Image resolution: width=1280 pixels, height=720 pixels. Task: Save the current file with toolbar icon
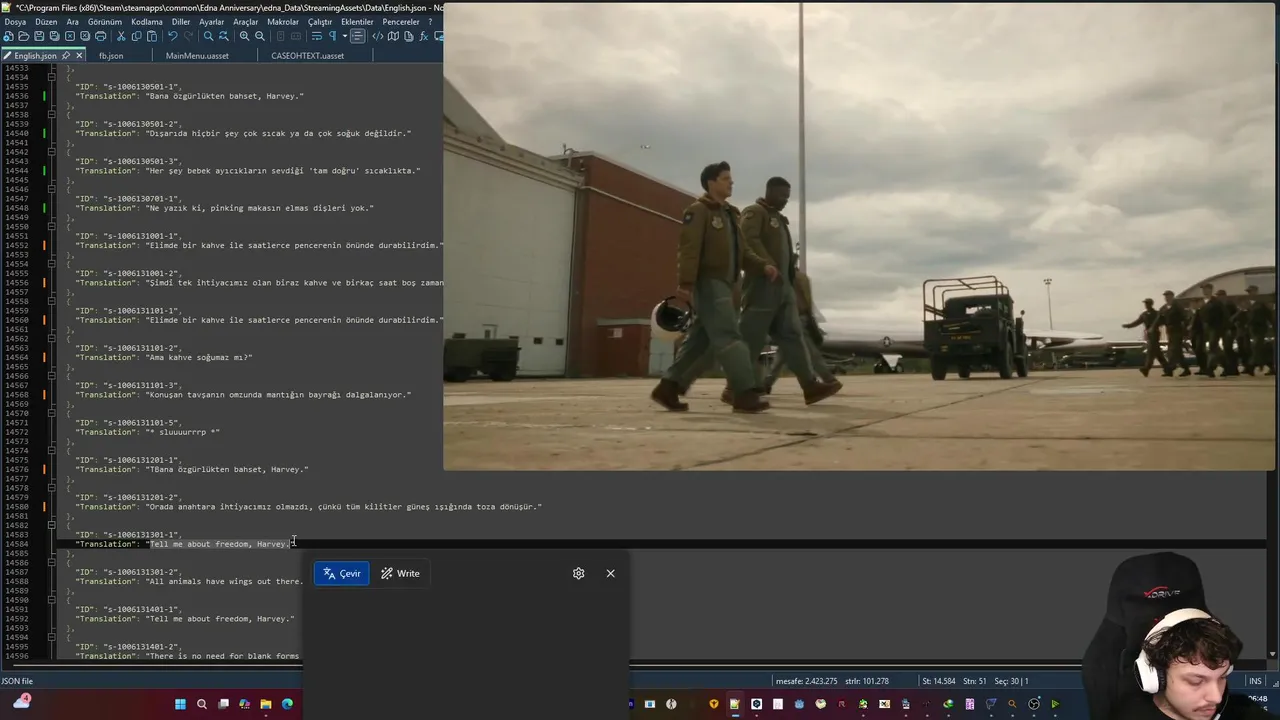pyautogui.click(x=39, y=36)
